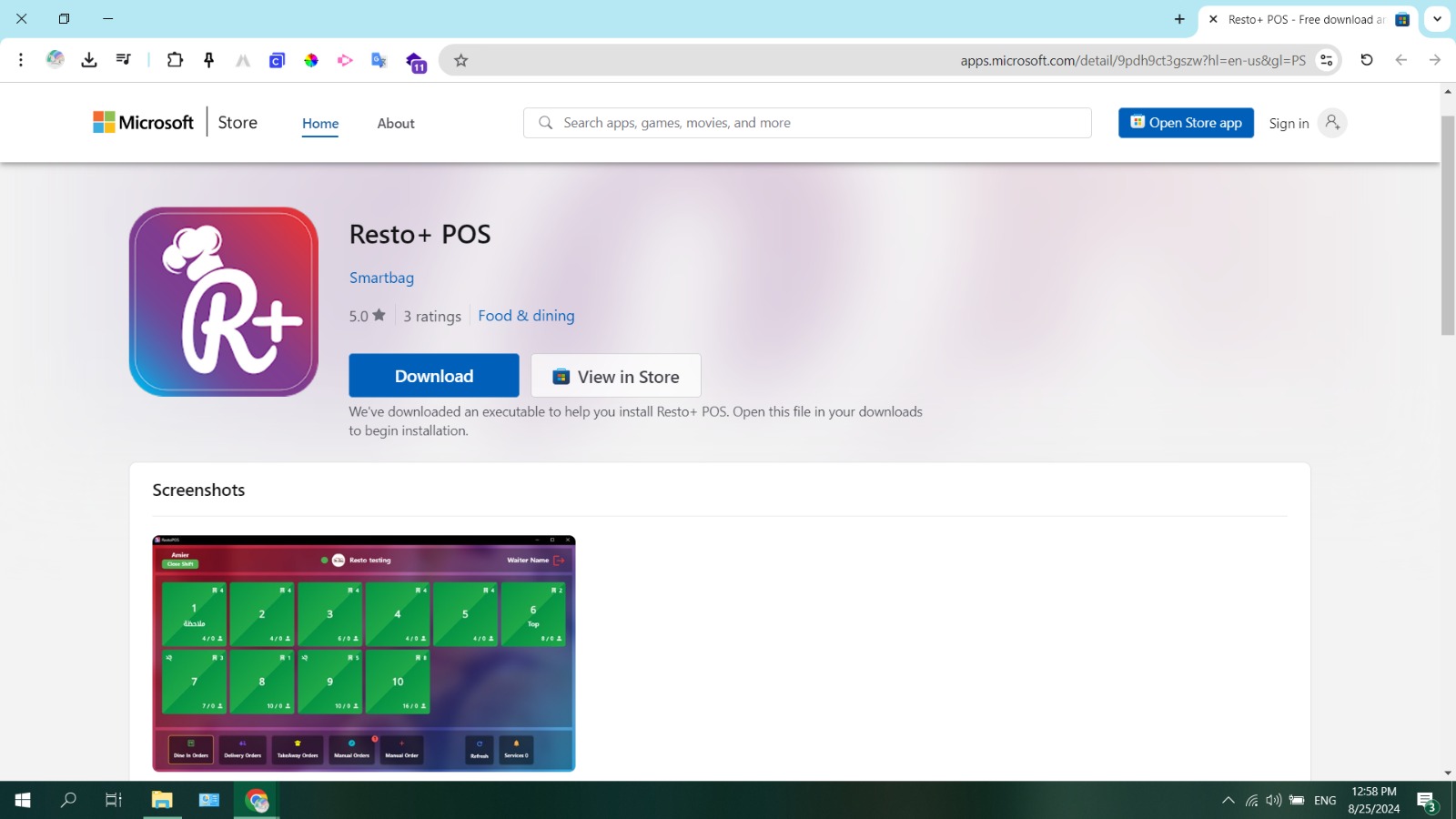Click the pin-shaped extension icon
Screen dimensions: 1456x819
pyautogui.click(x=208, y=60)
